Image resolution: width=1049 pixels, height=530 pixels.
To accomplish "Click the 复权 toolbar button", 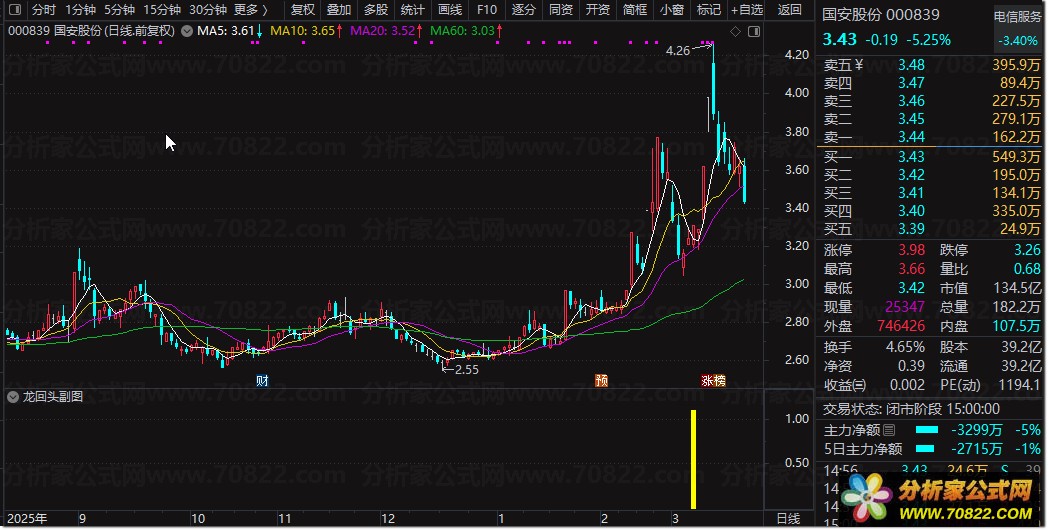I will [x=302, y=10].
